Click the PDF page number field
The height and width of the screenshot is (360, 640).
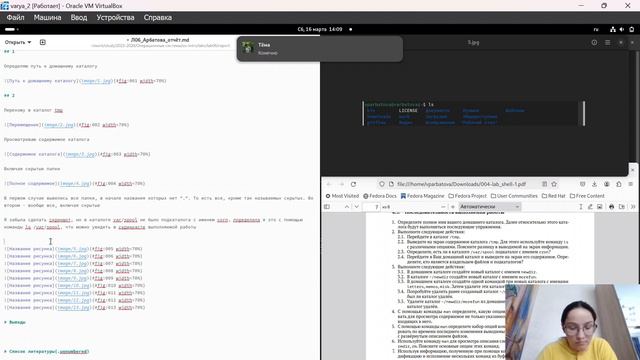coord(371,207)
